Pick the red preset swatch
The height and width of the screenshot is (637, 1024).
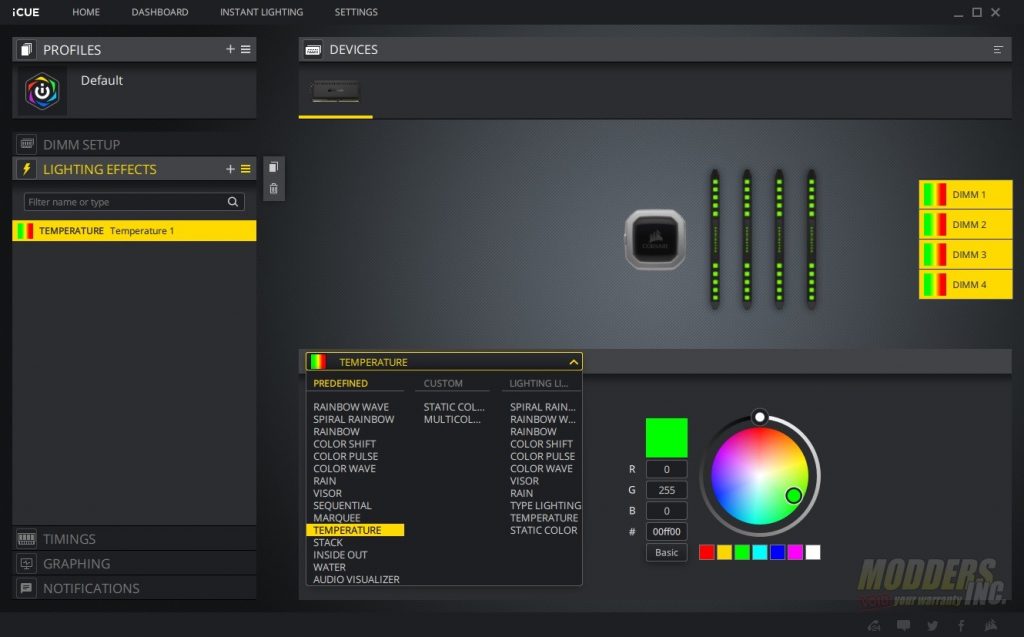tap(707, 552)
